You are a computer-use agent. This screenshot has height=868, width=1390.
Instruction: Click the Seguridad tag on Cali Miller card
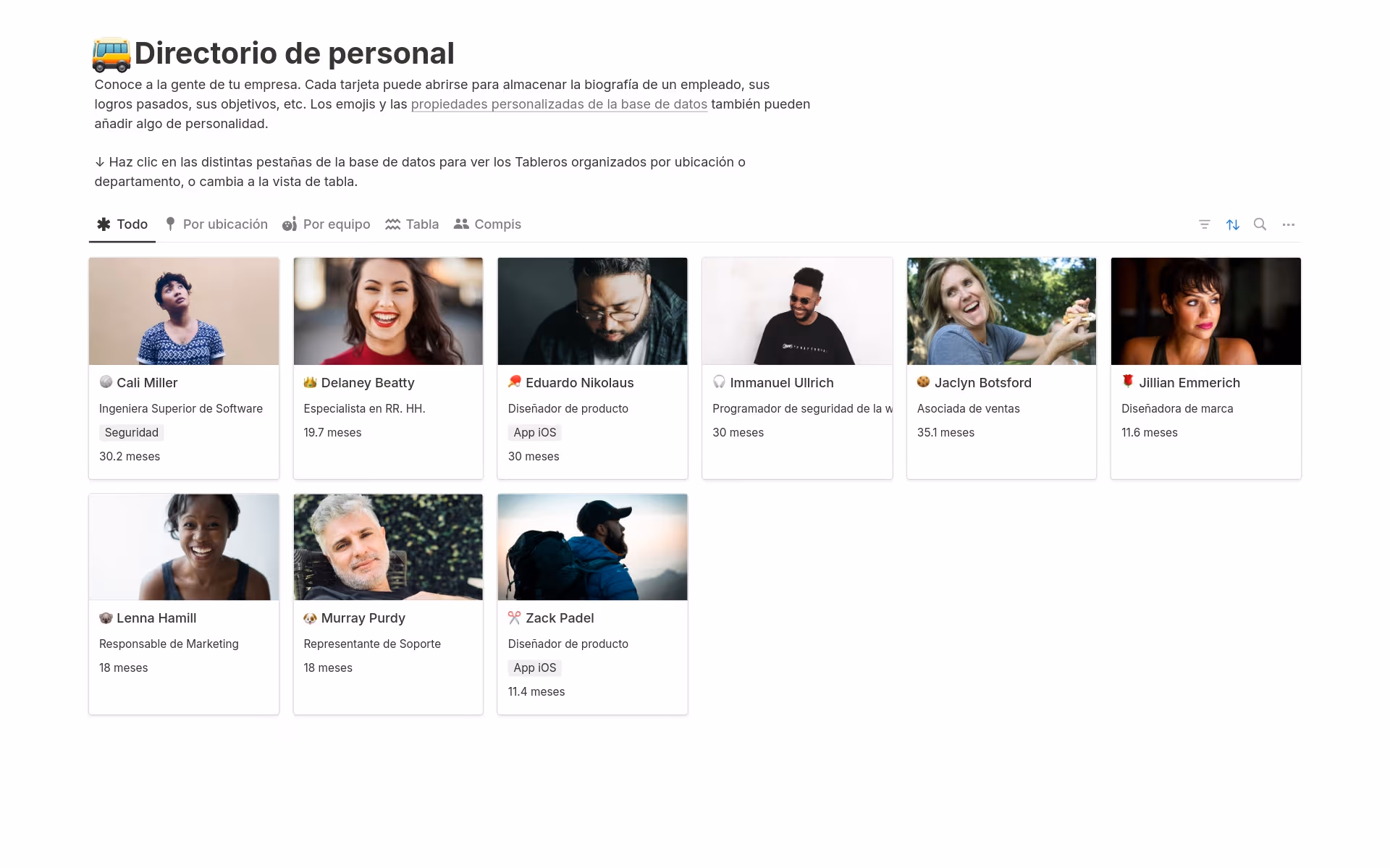(x=131, y=432)
